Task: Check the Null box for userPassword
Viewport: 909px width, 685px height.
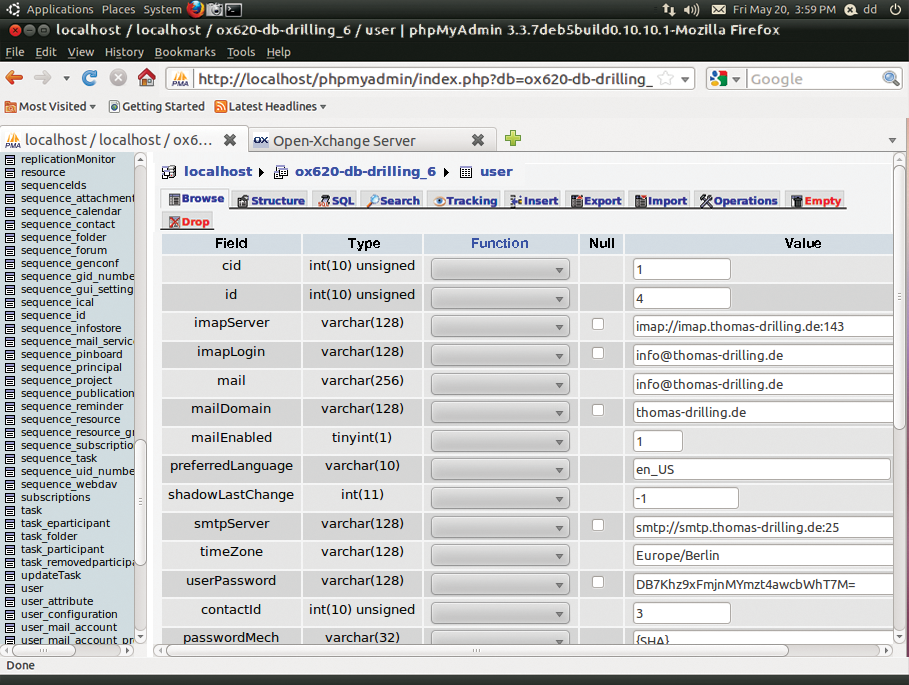Action: coord(598,582)
